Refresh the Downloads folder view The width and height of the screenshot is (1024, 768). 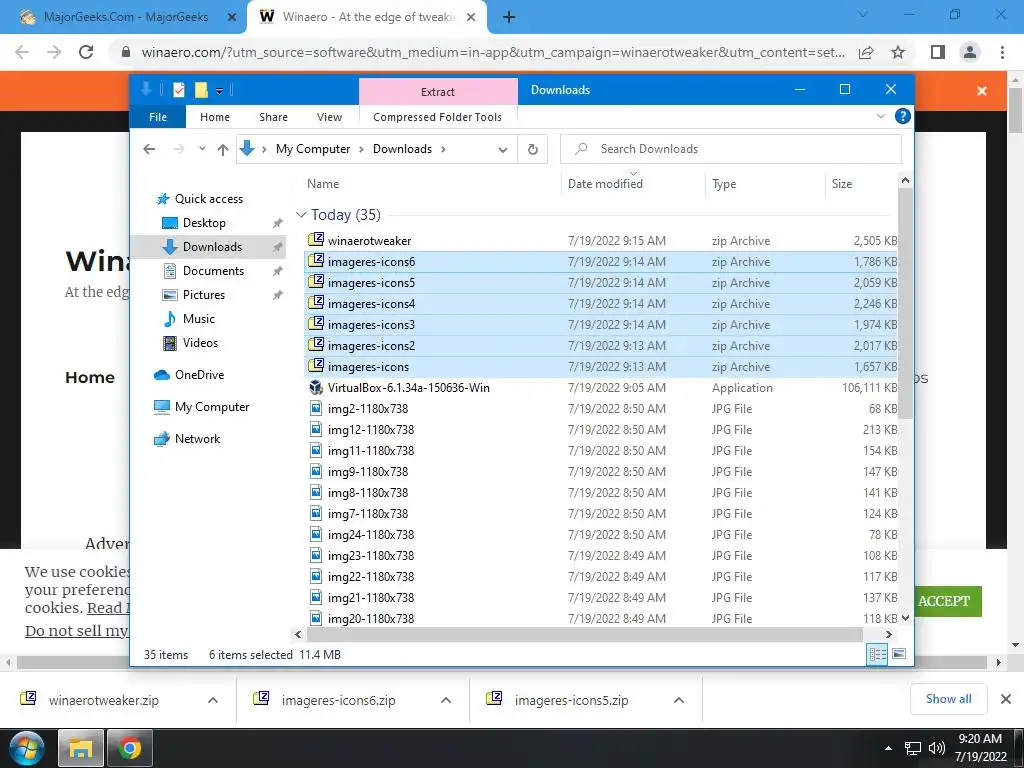pos(533,150)
